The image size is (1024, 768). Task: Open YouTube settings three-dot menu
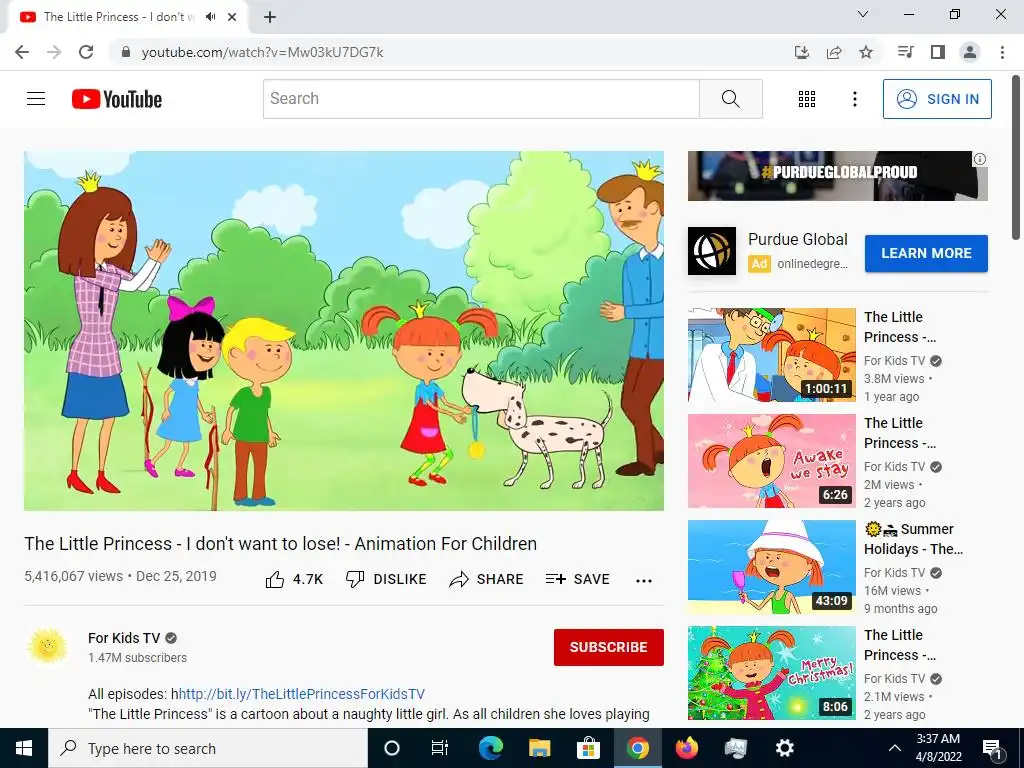click(x=854, y=99)
